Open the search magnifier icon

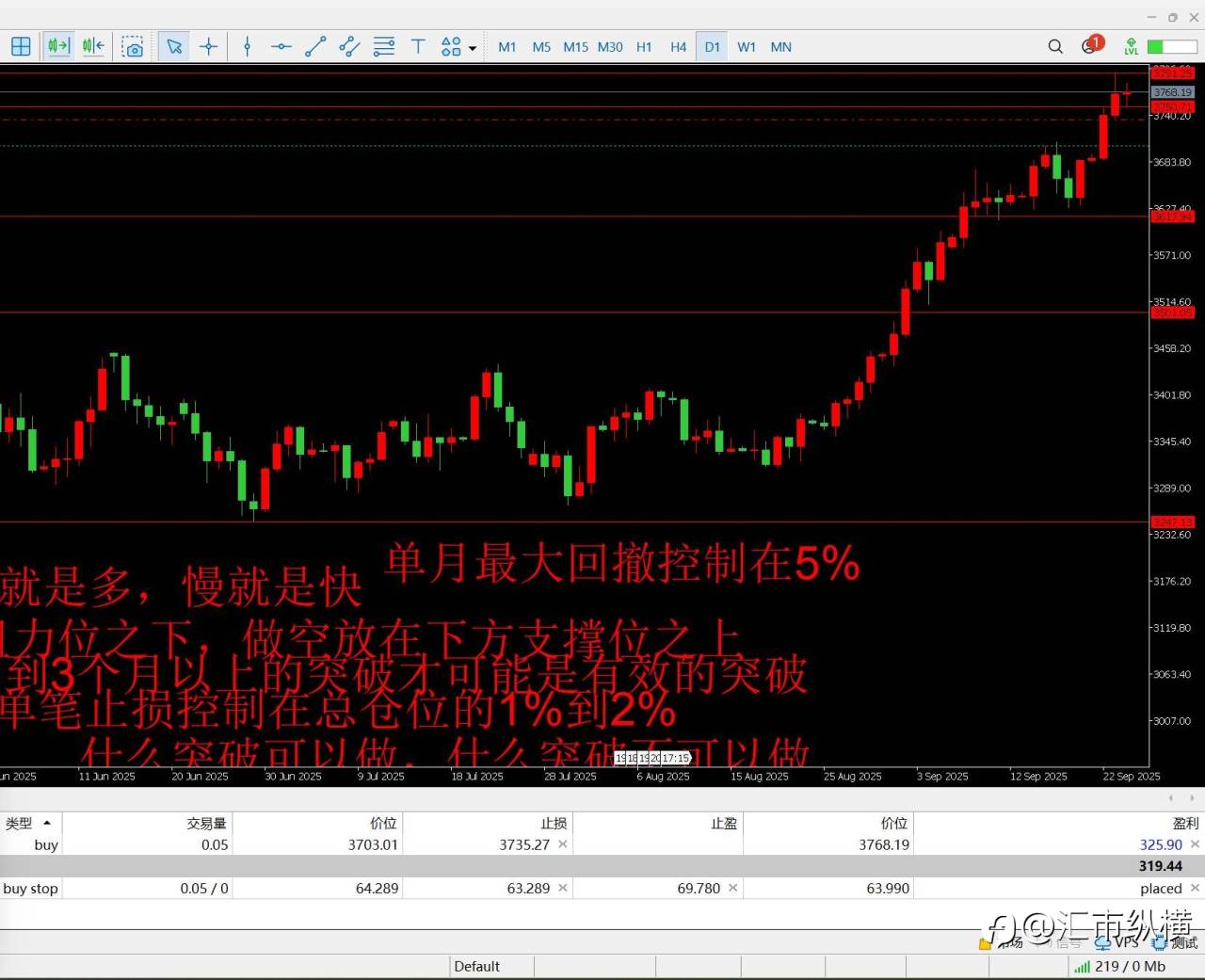pos(1055,46)
